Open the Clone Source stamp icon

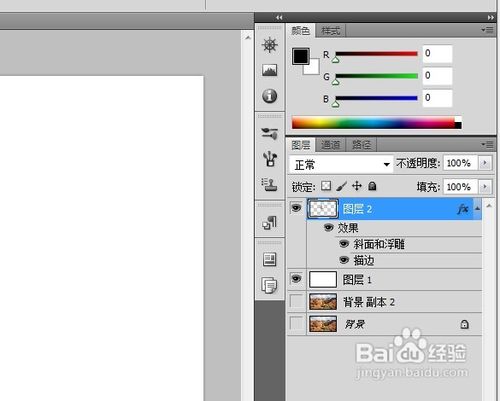(270, 184)
